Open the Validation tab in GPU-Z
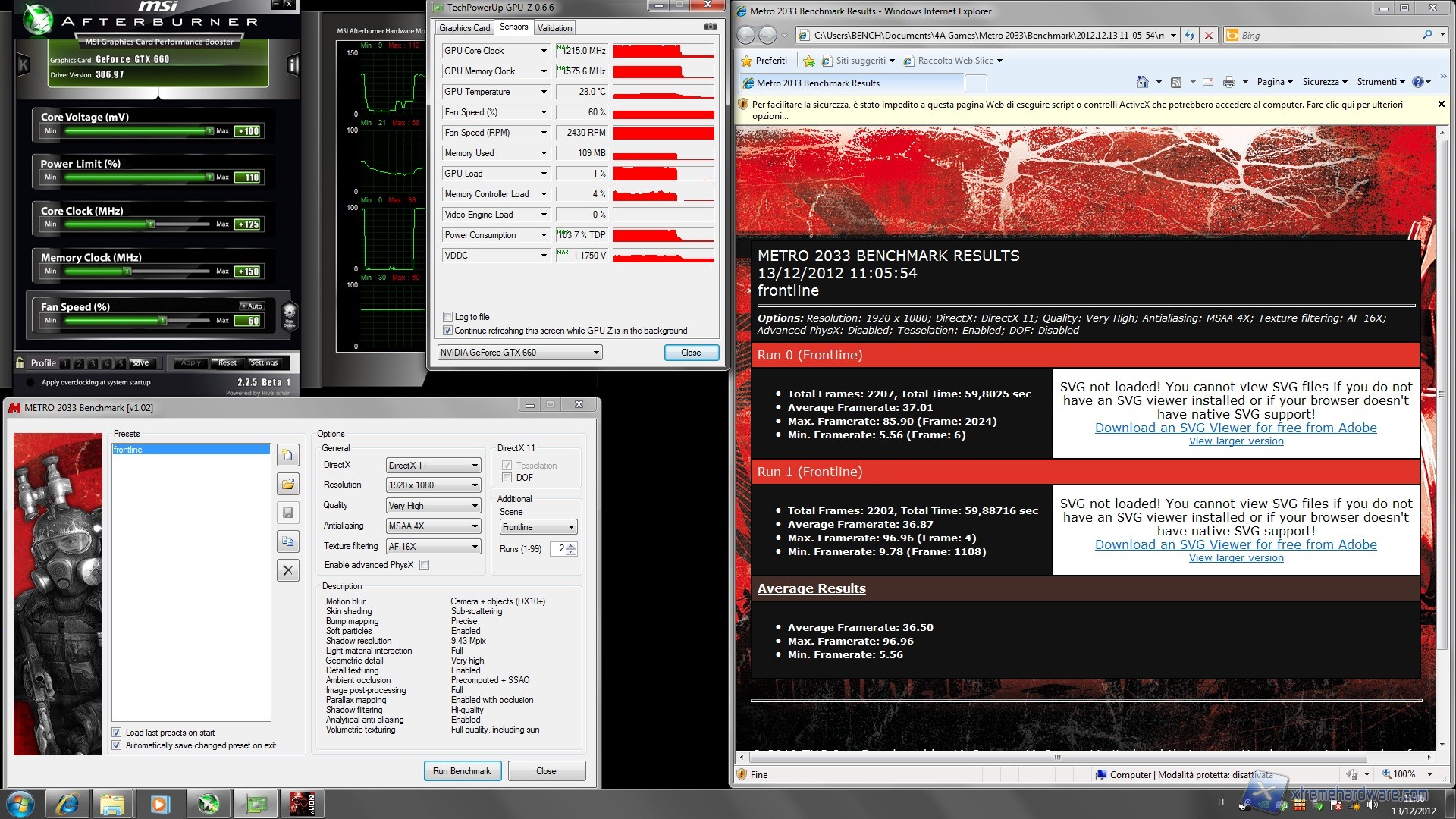Image resolution: width=1456 pixels, height=819 pixels. coord(554,28)
